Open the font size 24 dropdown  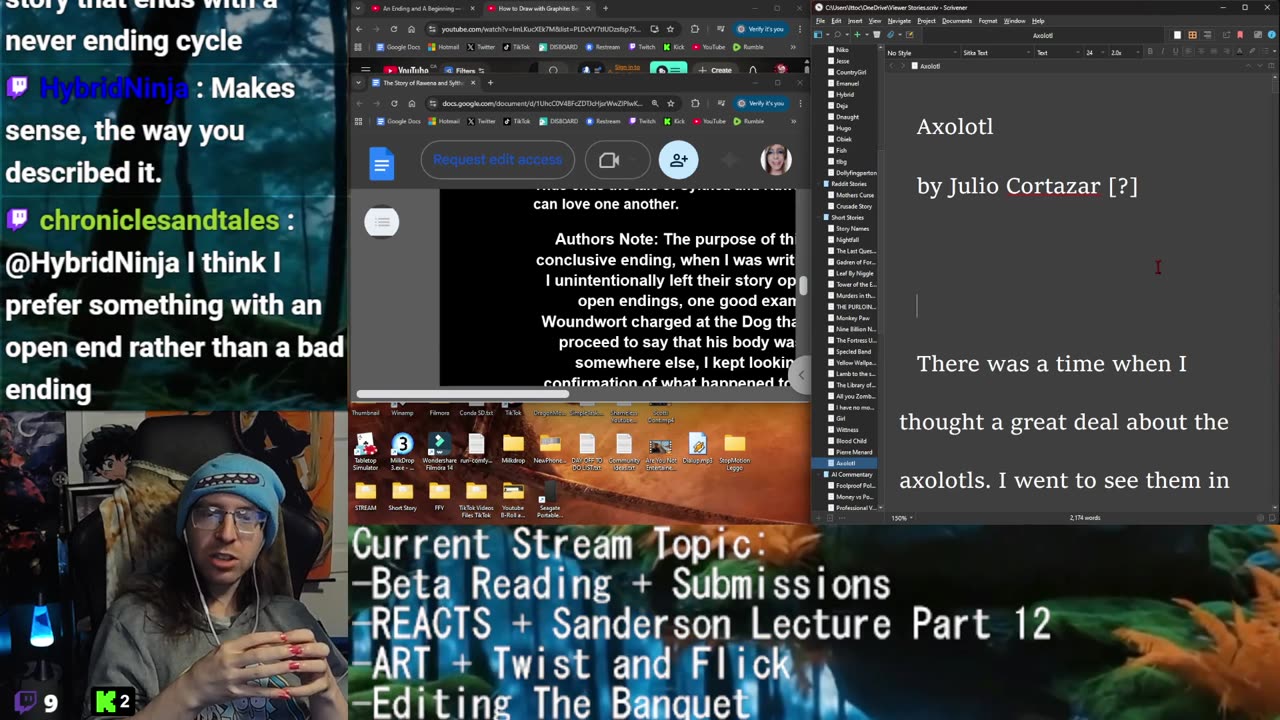pyautogui.click(x=1095, y=53)
